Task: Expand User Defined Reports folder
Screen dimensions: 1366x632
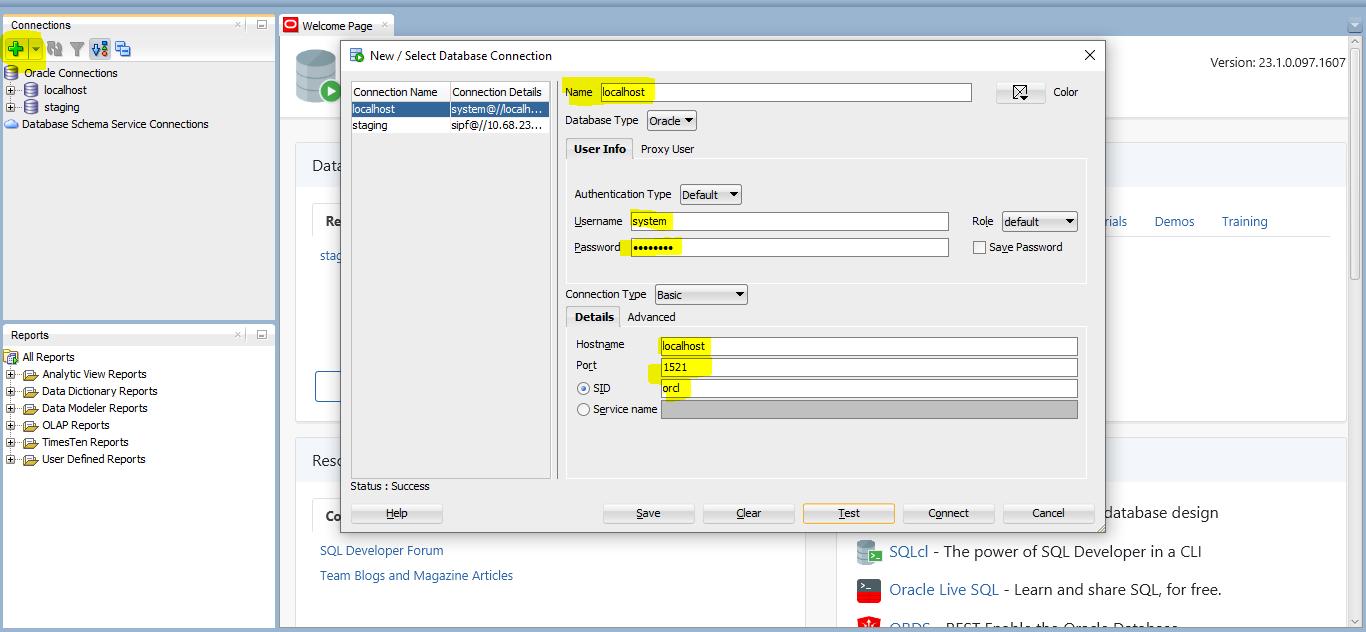Action: [x=11, y=459]
